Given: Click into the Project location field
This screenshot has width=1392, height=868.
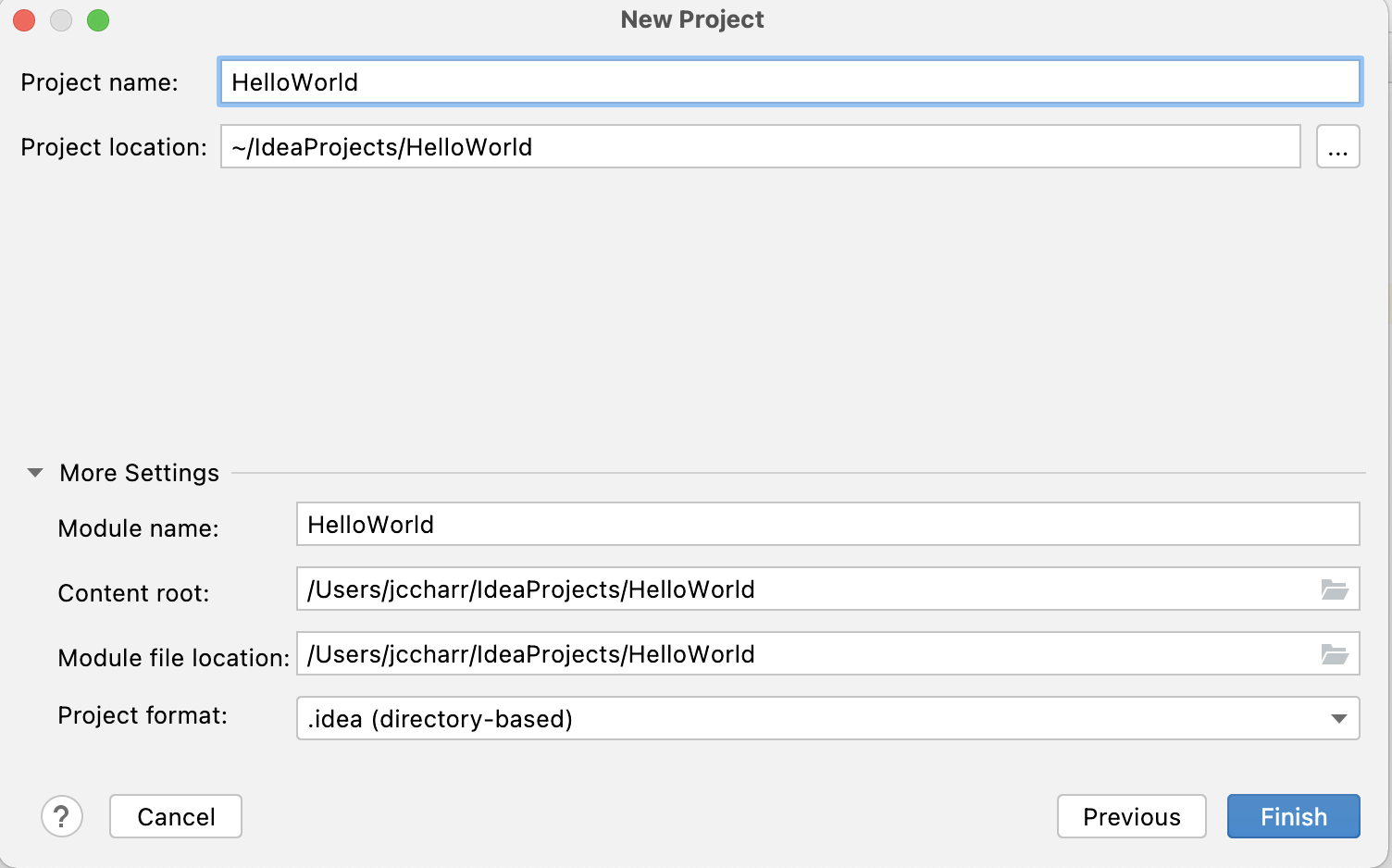Looking at the screenshot, I should [759, 147].
